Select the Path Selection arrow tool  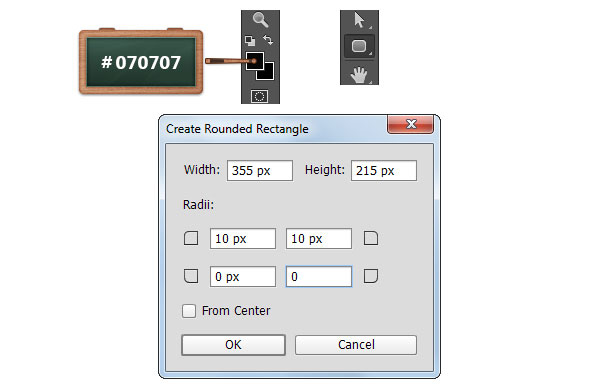(359, 21)
